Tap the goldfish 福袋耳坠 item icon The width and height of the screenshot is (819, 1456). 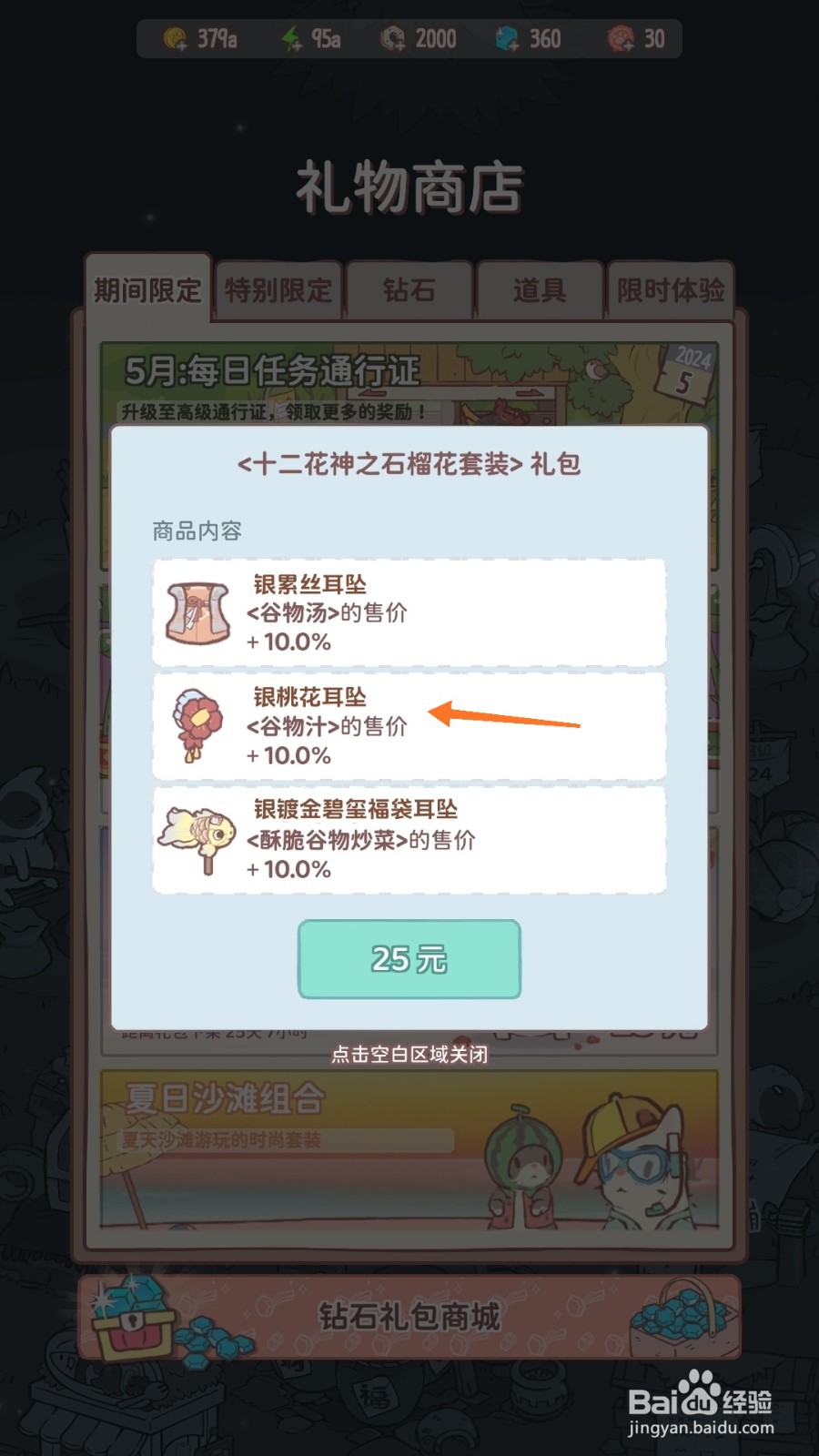point(197,839)
